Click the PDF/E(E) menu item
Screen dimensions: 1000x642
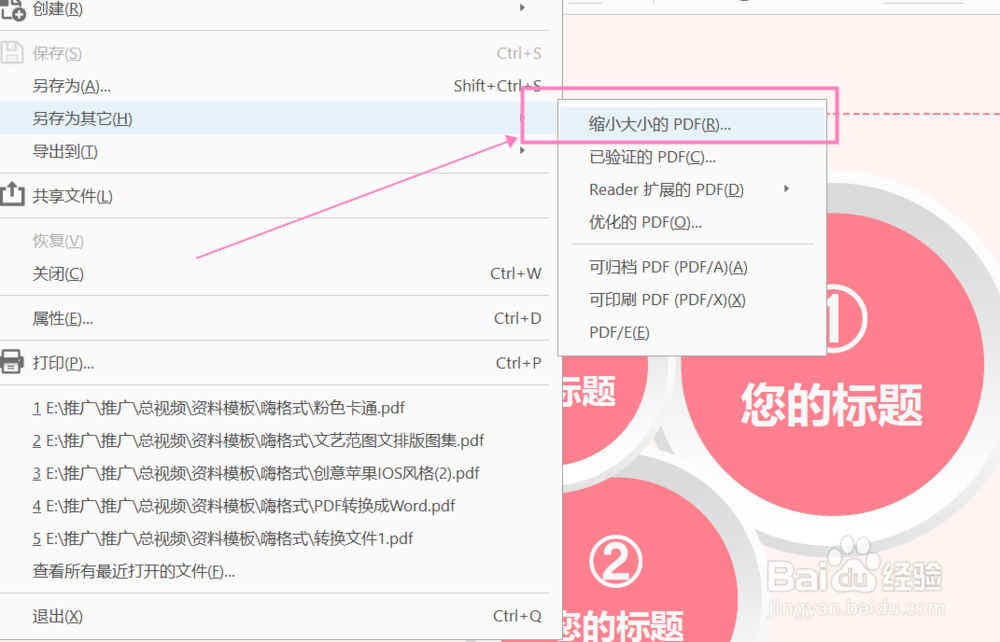click(x=618, y=331)
